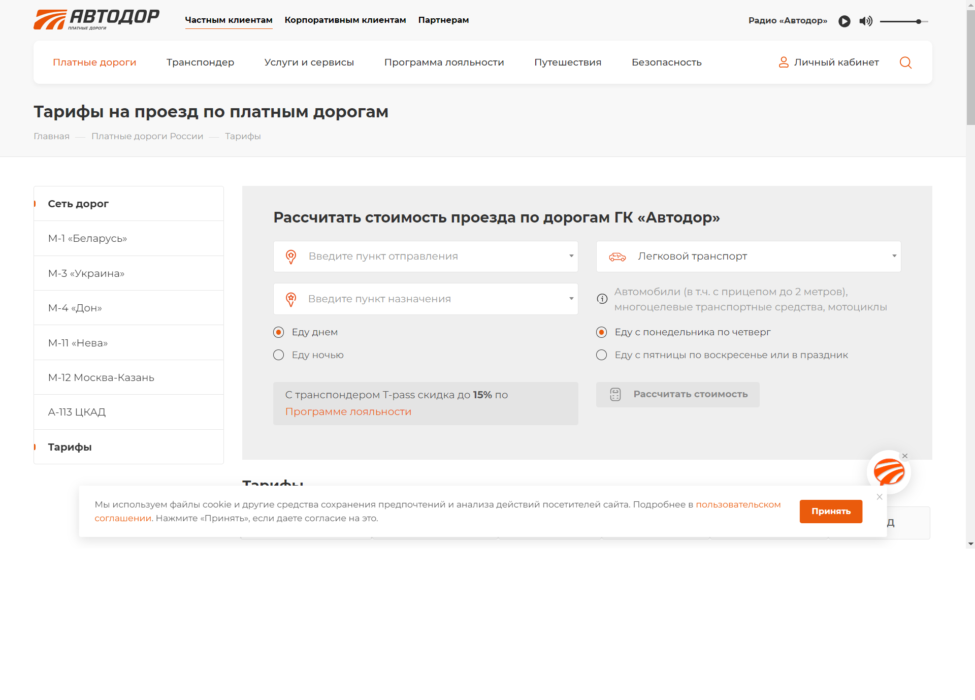Expand the departure point dropdown
975x700 pixels.
(569, 256)
